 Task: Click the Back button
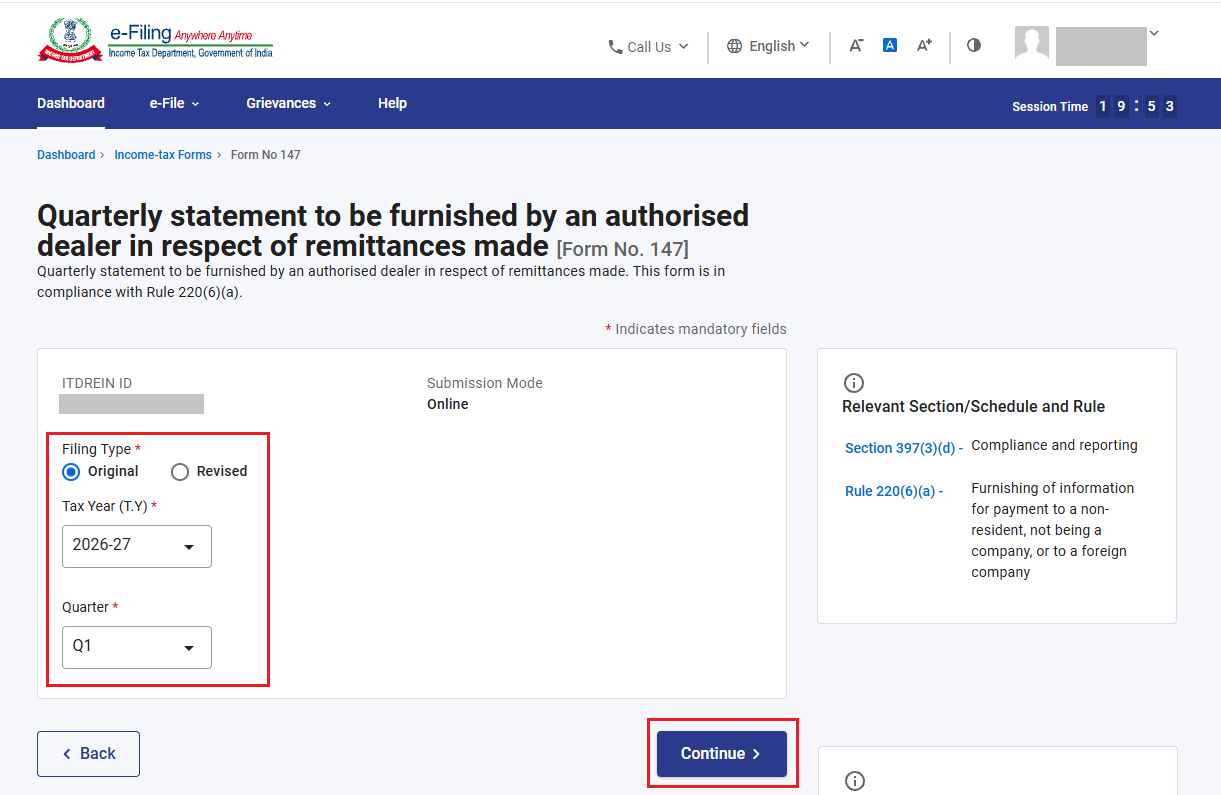(88, 754)
